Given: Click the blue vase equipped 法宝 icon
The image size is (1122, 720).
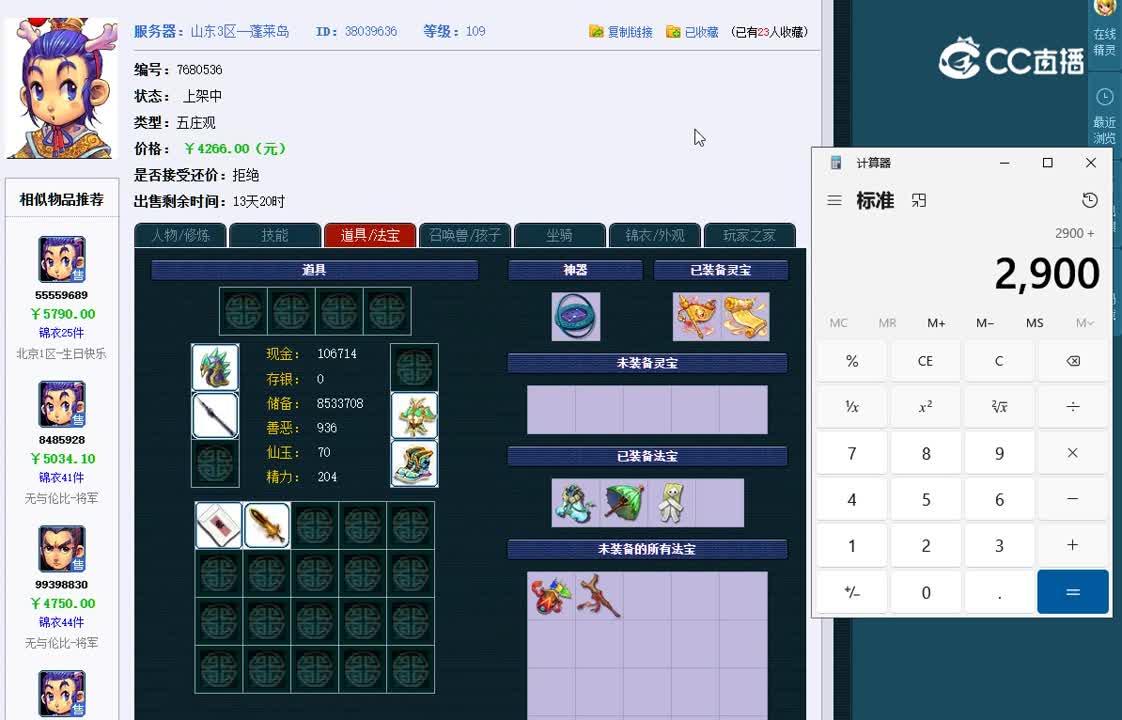Looking at the screenshot, I should point(575,502).
